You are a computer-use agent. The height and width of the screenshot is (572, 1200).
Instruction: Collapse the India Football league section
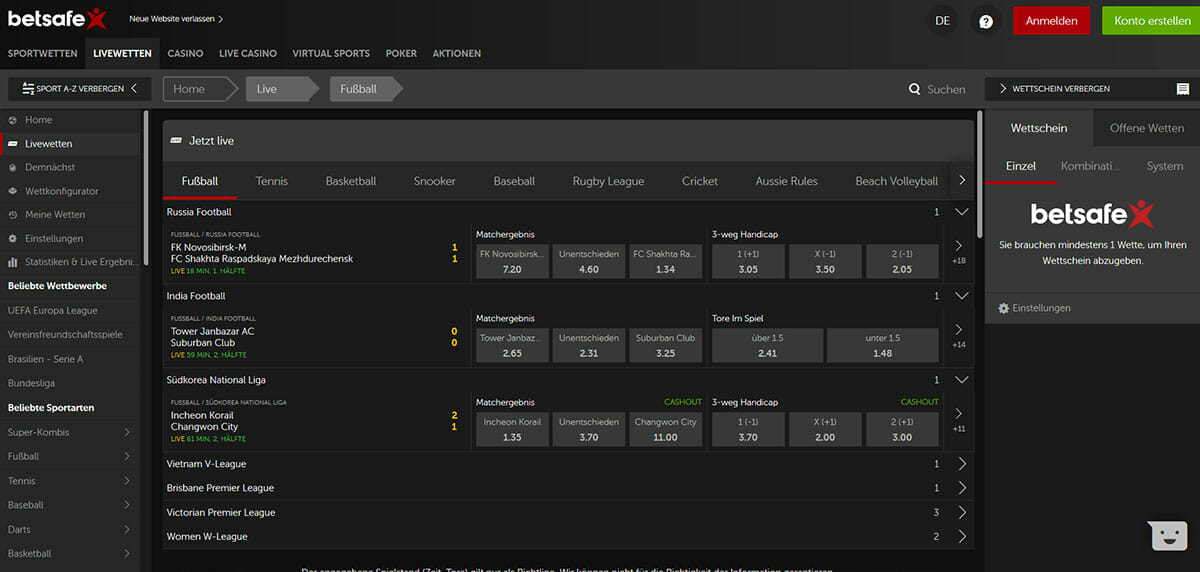962,296
